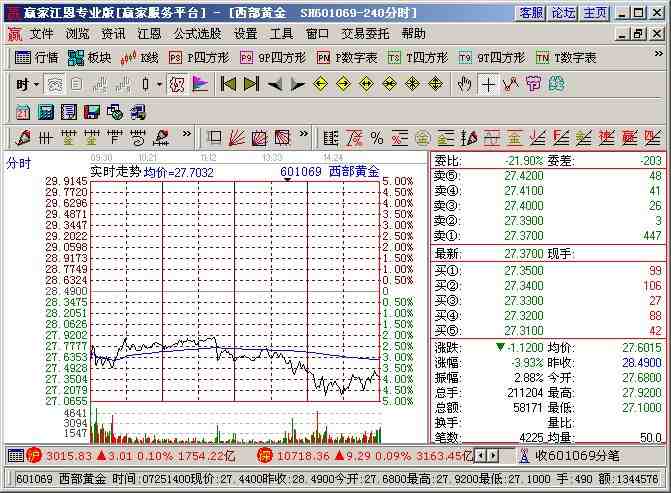Toggle the pressed telephone icon button

54,84
